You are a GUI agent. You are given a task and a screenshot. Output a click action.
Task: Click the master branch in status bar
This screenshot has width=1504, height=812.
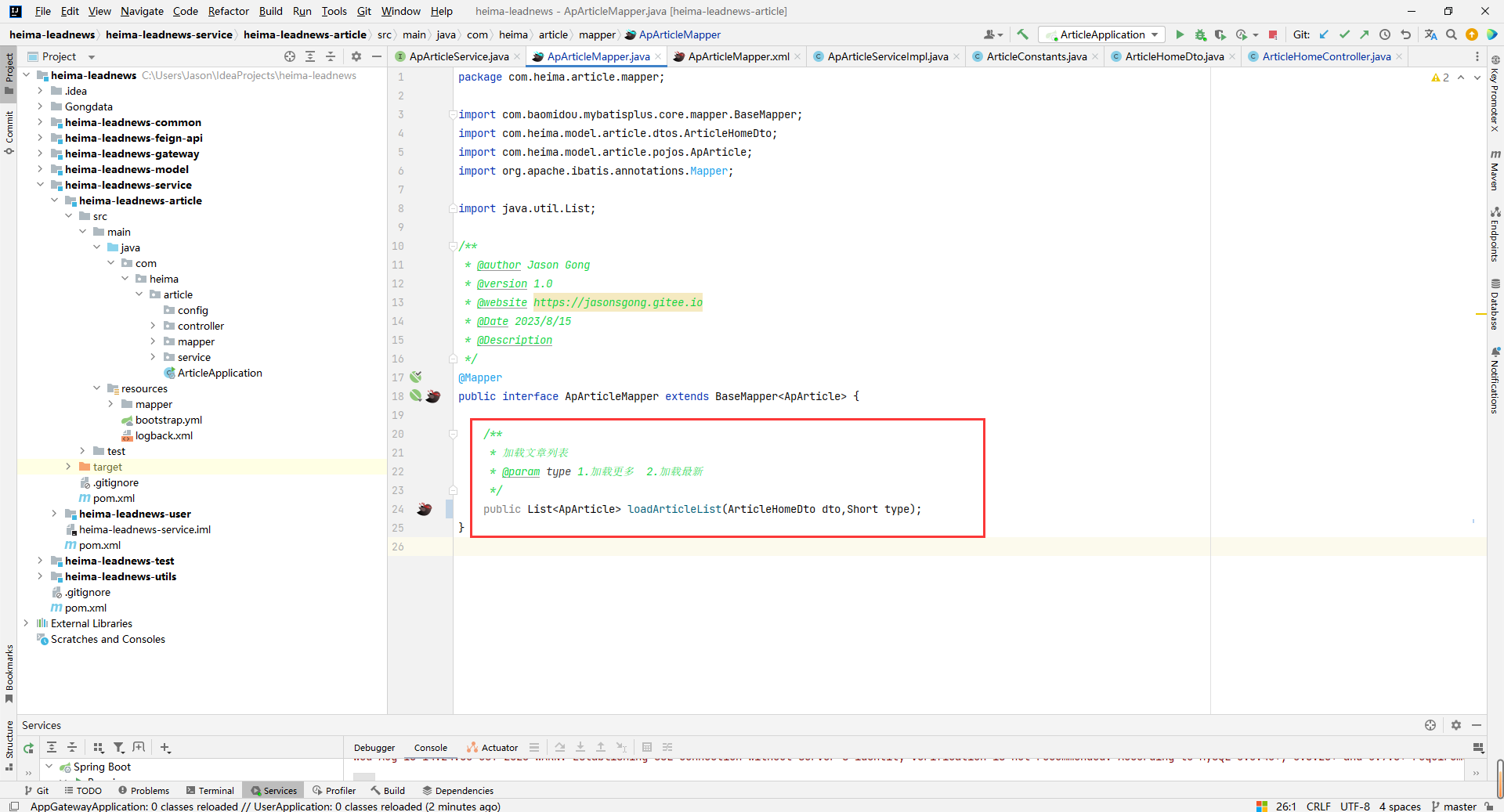pos(1459,807)
